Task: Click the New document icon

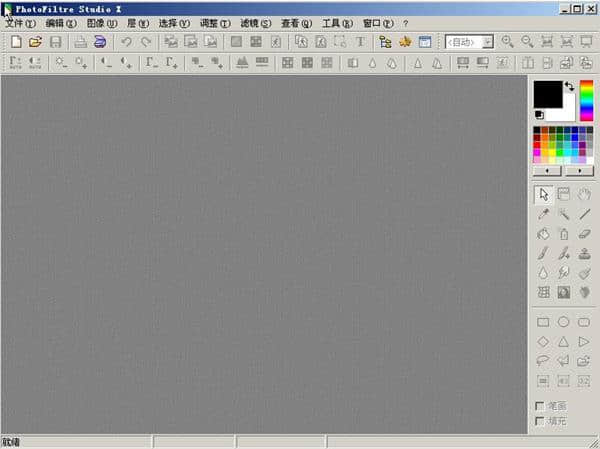Action: pyautogui.click(x=15, y=42)
